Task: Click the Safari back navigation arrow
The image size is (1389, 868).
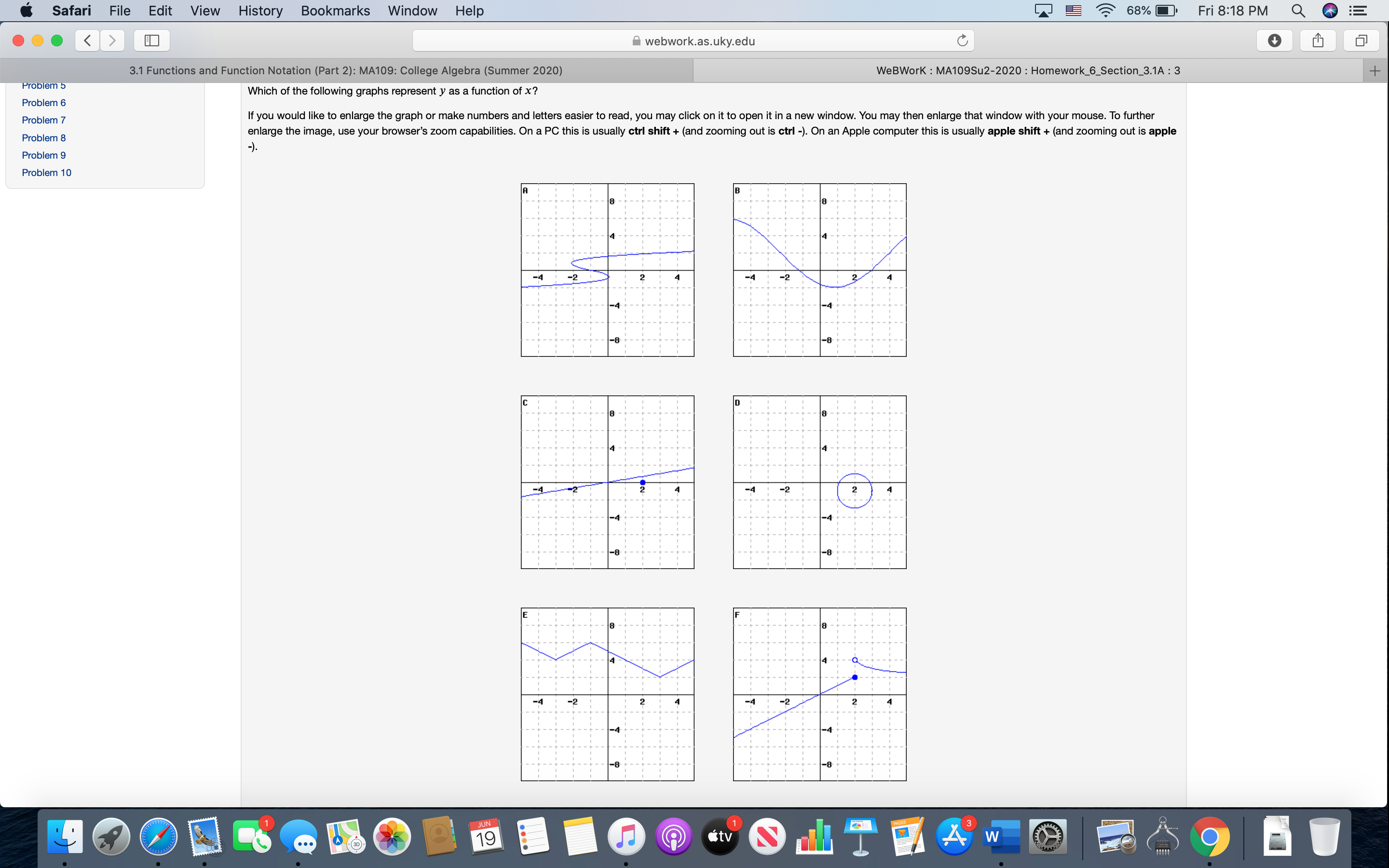Action: tap(87, 40)
